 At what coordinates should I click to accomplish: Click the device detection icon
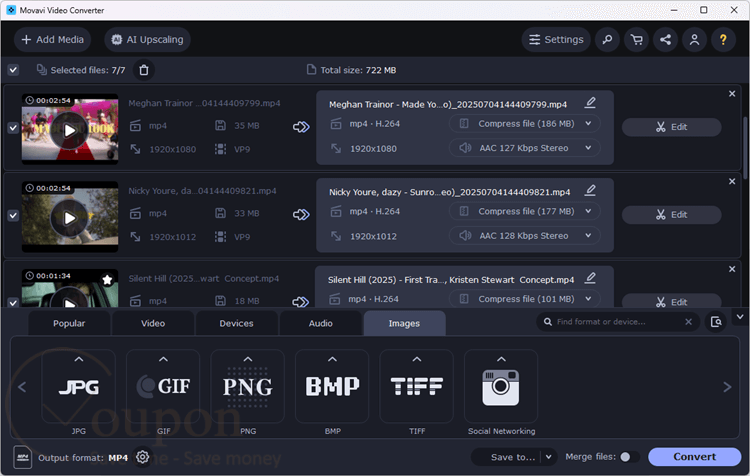tap(716, 322)
